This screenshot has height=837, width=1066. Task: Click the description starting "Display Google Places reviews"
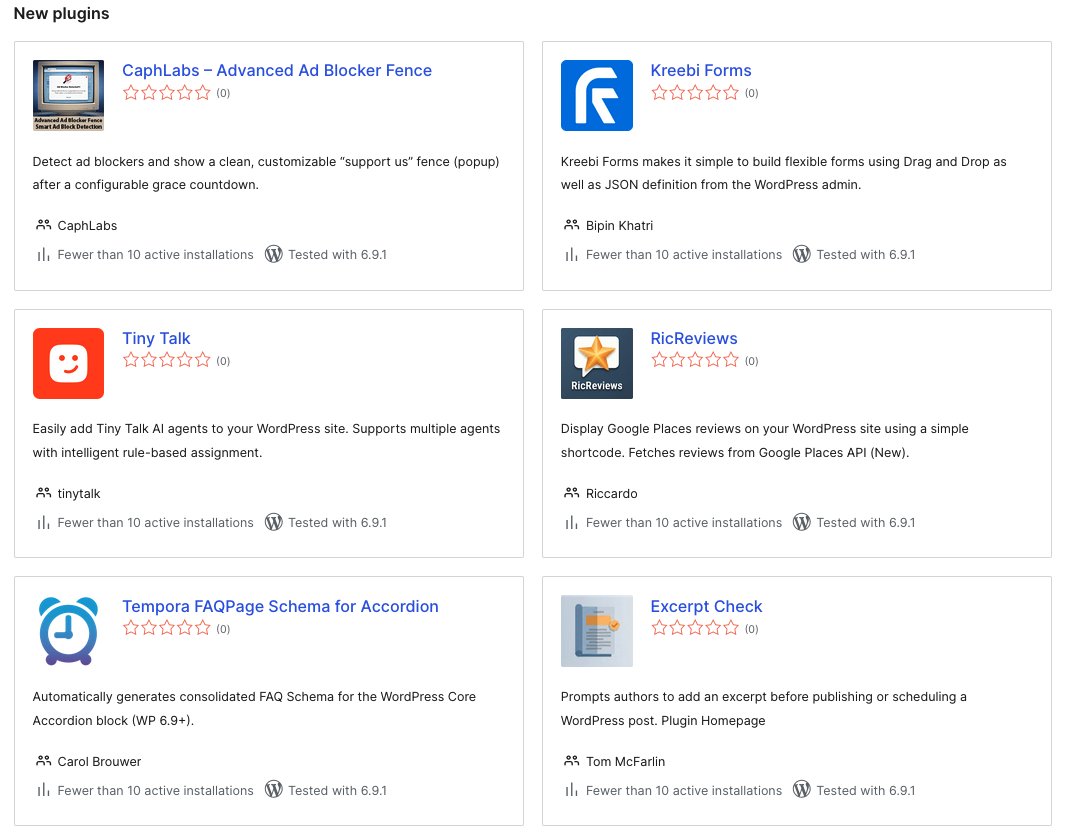[764, 441]
